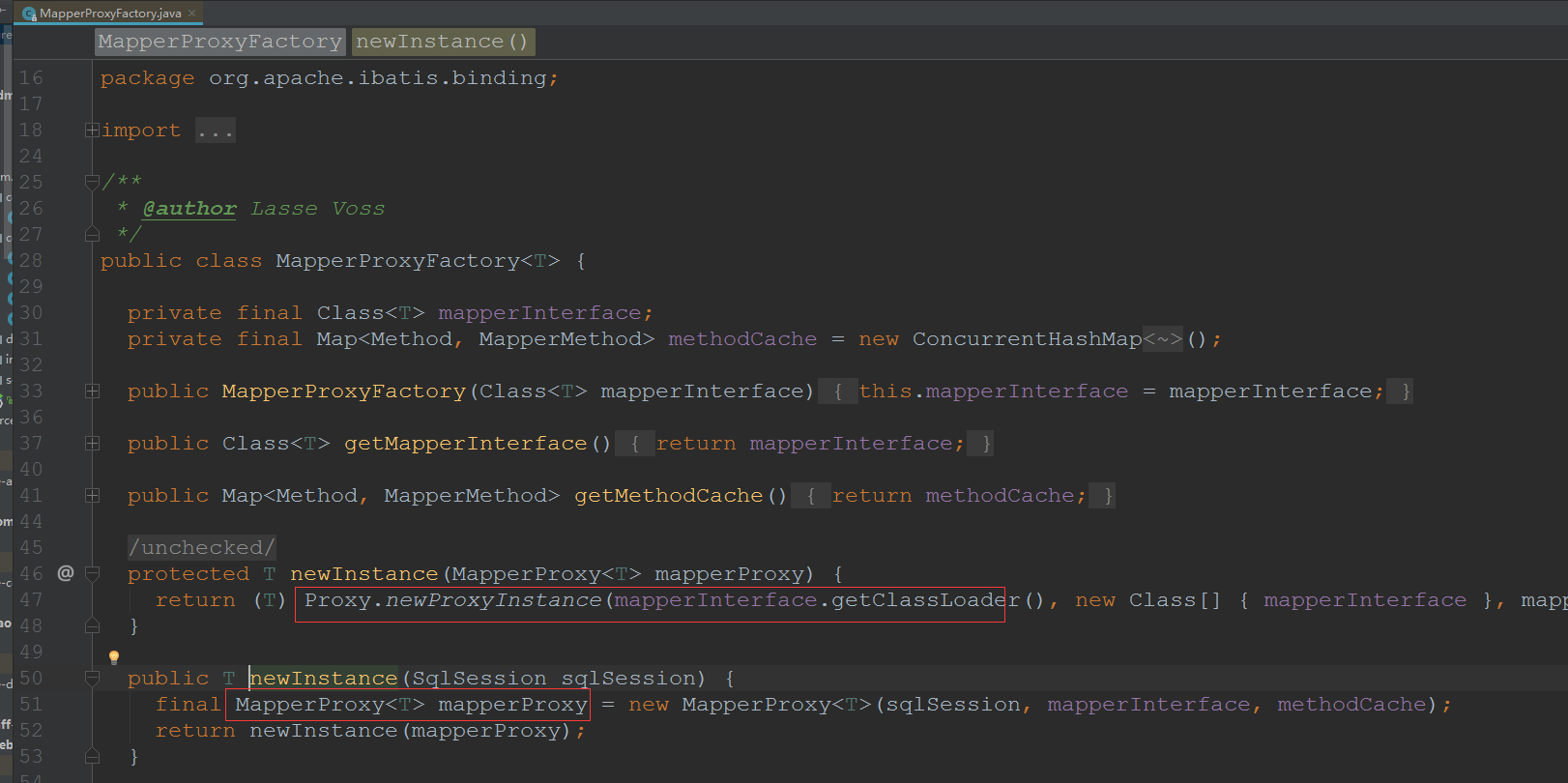The image size is (1568, 783).
Task: Expand the folded import ellipsis
Action: coord(215,130)
